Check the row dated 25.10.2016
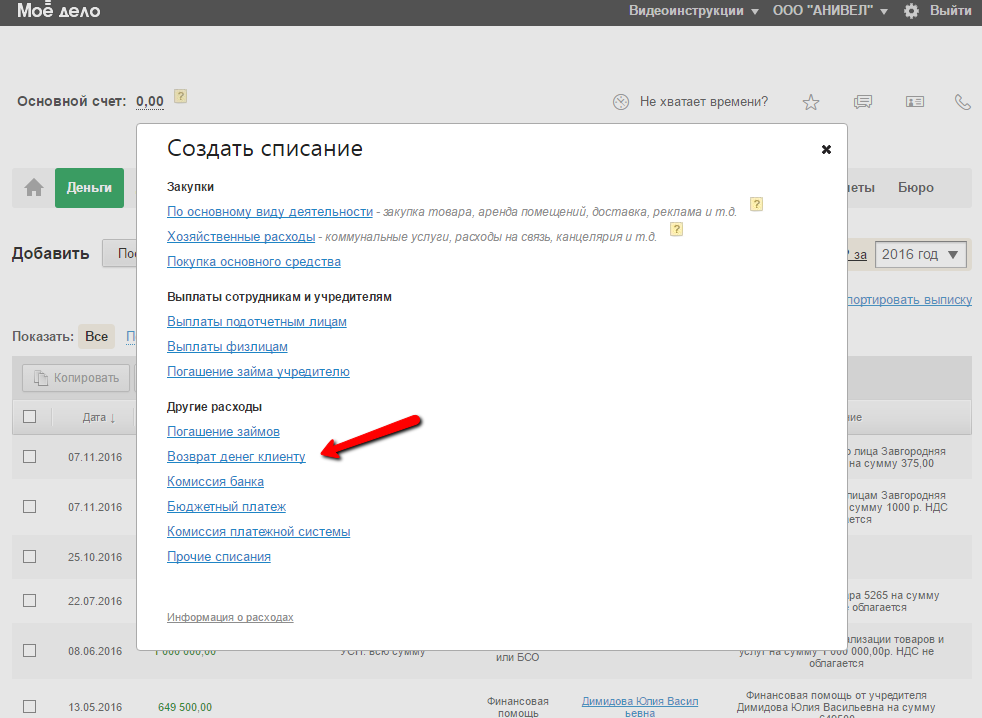Screen dimensions: 982x718 (29, 557)
